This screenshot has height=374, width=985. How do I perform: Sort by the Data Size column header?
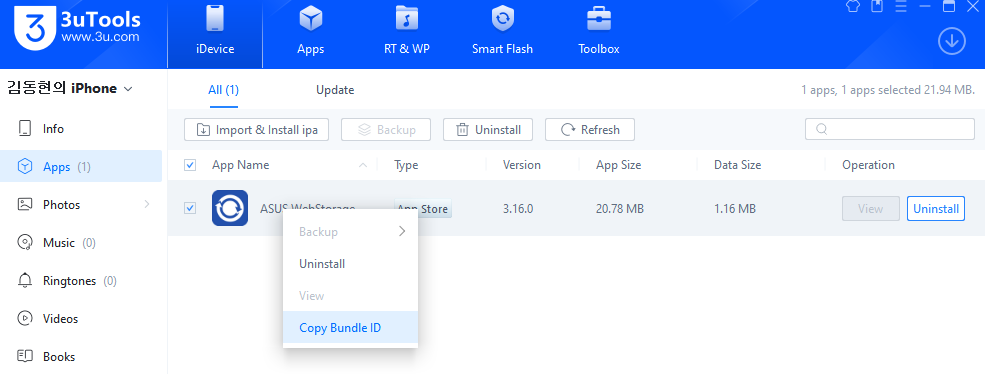(737, 165)
